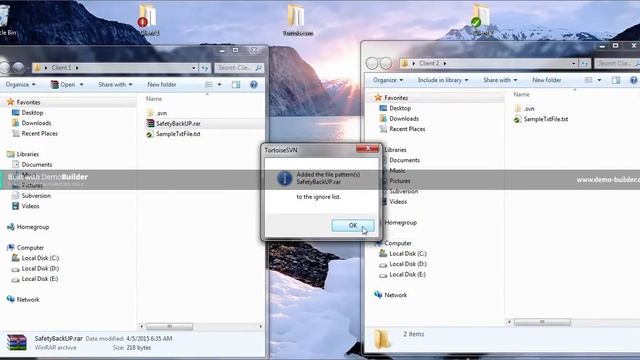Viewport: 640px width, 360px height.
Task: Open the Recycle Bin on desktop
Action: pyautogui.click(x=6, y=20)
